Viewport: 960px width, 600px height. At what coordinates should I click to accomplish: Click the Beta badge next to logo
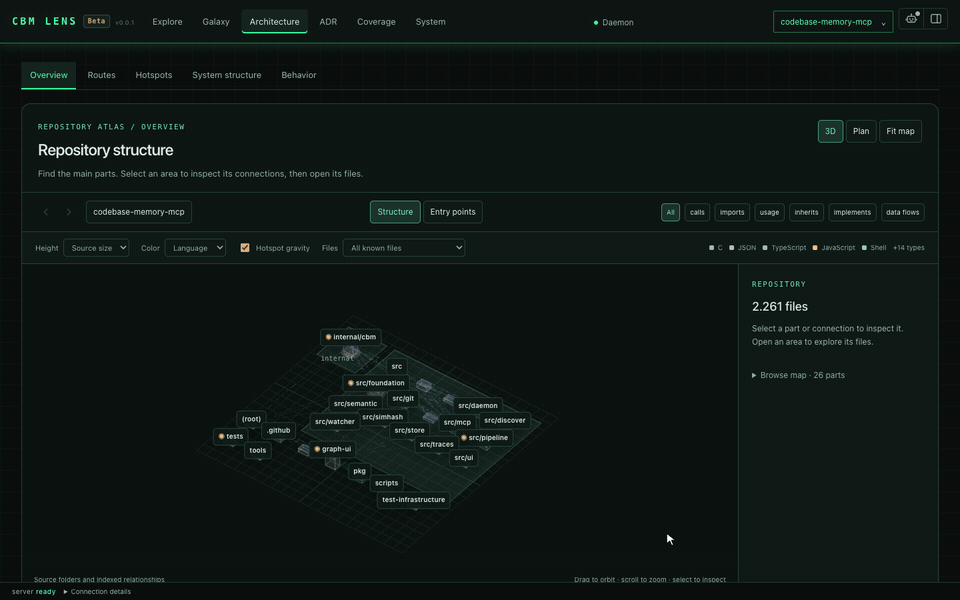coord(96,21)
